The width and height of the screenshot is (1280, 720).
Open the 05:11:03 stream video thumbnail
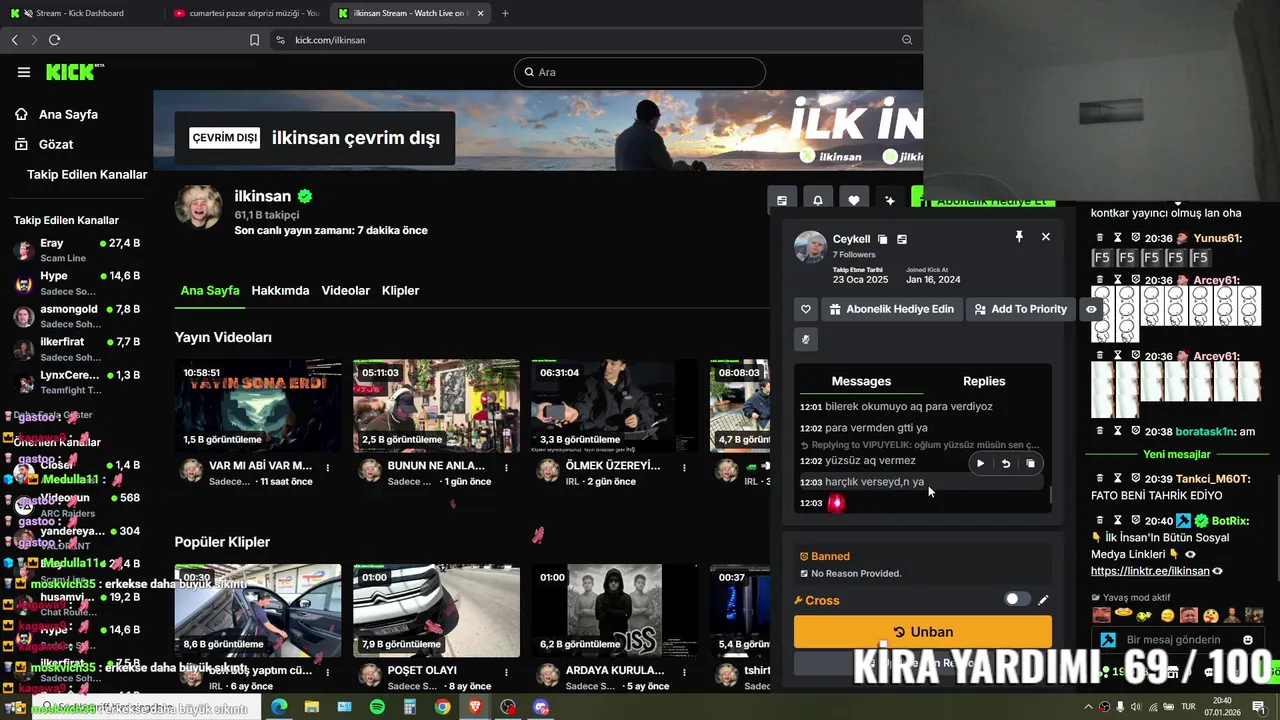[436, 406]
